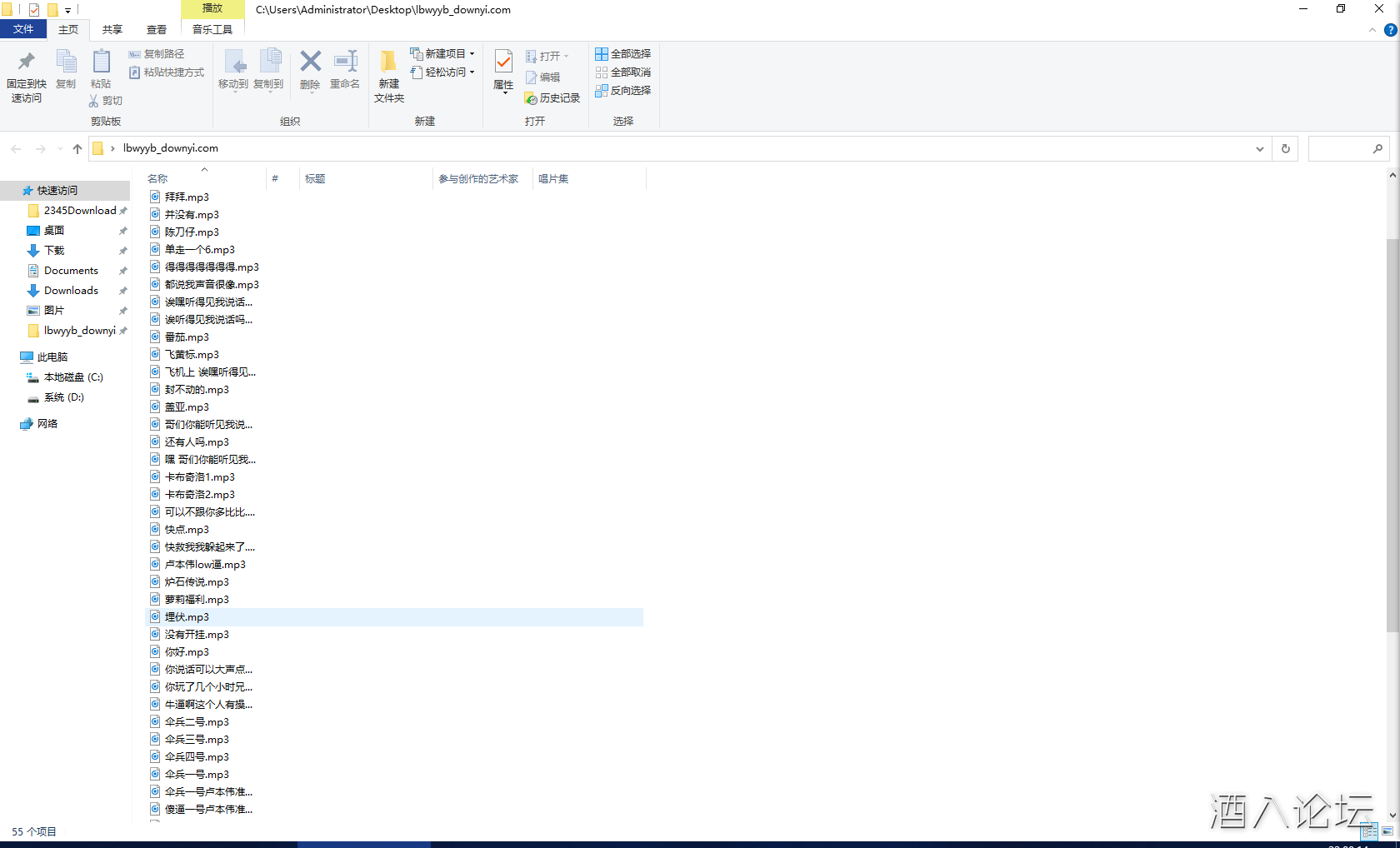Image resolution: width=1400 pixels, height=848 pixels.
Task: Switch to the 音乐工具 ribbon tab
Action: (x=212, y=30)
